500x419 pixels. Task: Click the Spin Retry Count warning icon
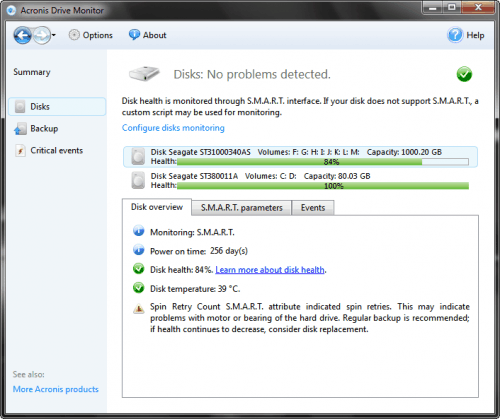(x=139, y=309)
